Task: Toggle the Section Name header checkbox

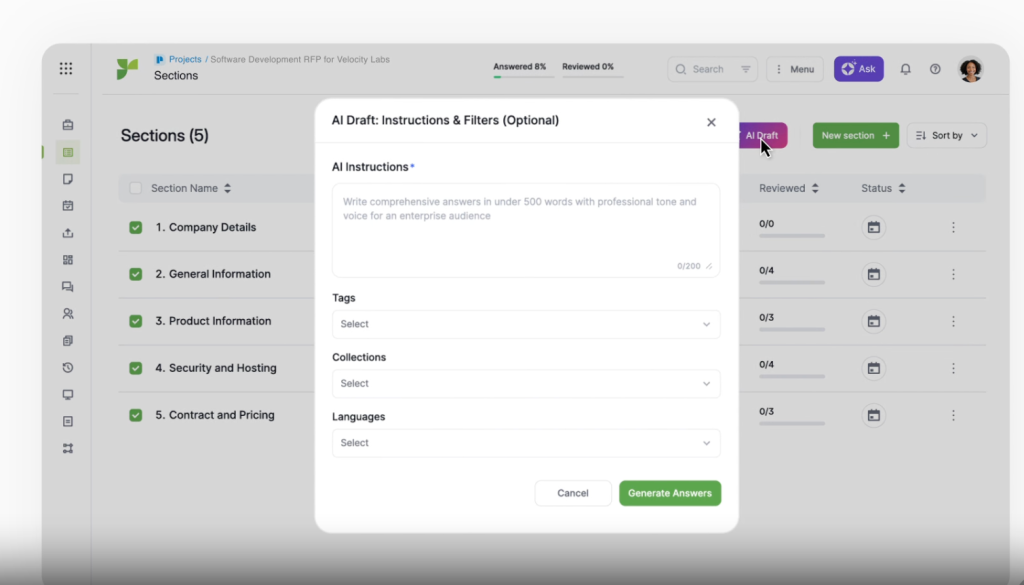Action: (x=137, y=188)
